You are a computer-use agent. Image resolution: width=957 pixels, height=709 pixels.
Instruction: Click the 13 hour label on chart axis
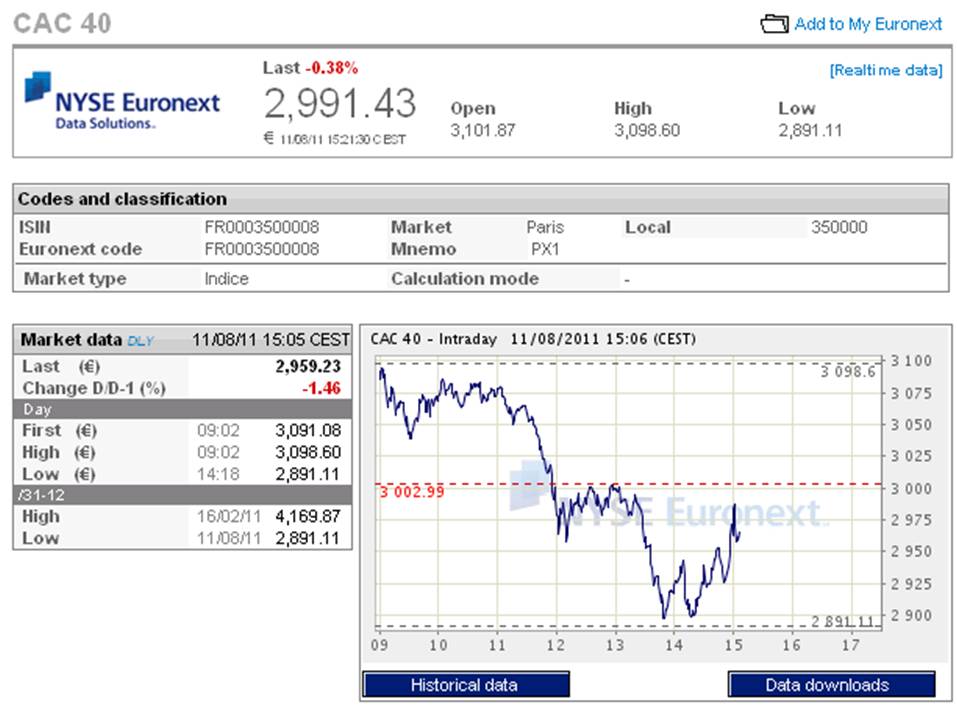pos(615,645)
